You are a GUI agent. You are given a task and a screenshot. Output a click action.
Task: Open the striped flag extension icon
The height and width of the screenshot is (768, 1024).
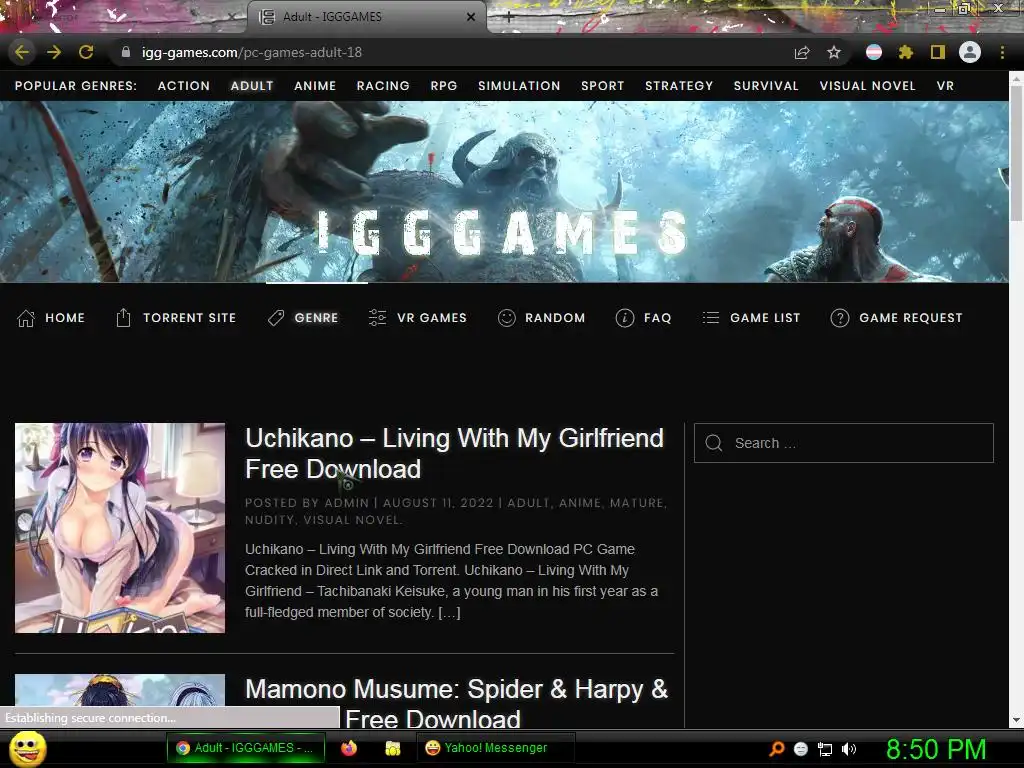(874, 52)
